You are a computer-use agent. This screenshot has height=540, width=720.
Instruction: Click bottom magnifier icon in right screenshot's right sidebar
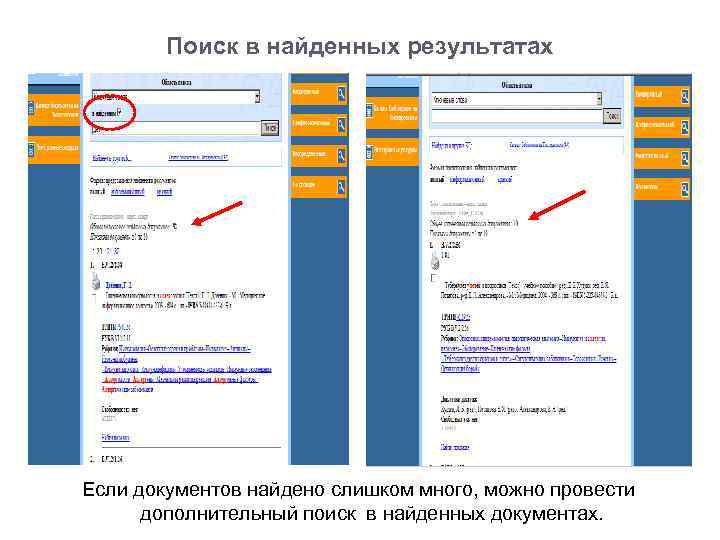pos(684,189)
